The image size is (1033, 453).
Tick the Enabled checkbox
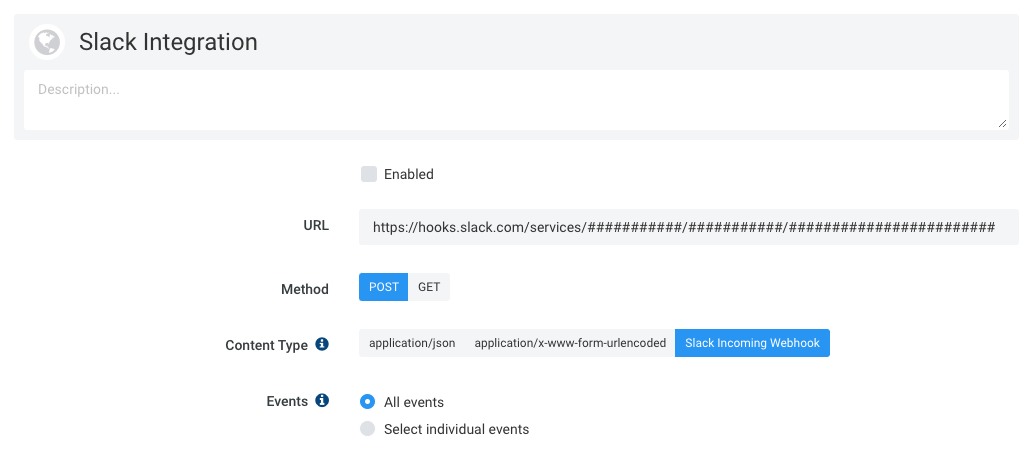click(x=369, y=174)
